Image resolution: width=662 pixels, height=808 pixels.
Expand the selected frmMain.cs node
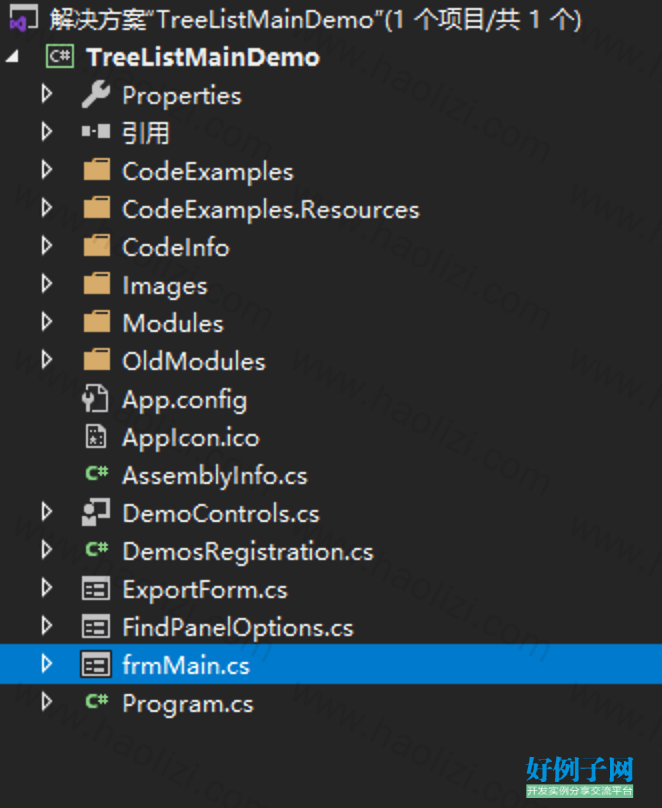tap(47, 664)
